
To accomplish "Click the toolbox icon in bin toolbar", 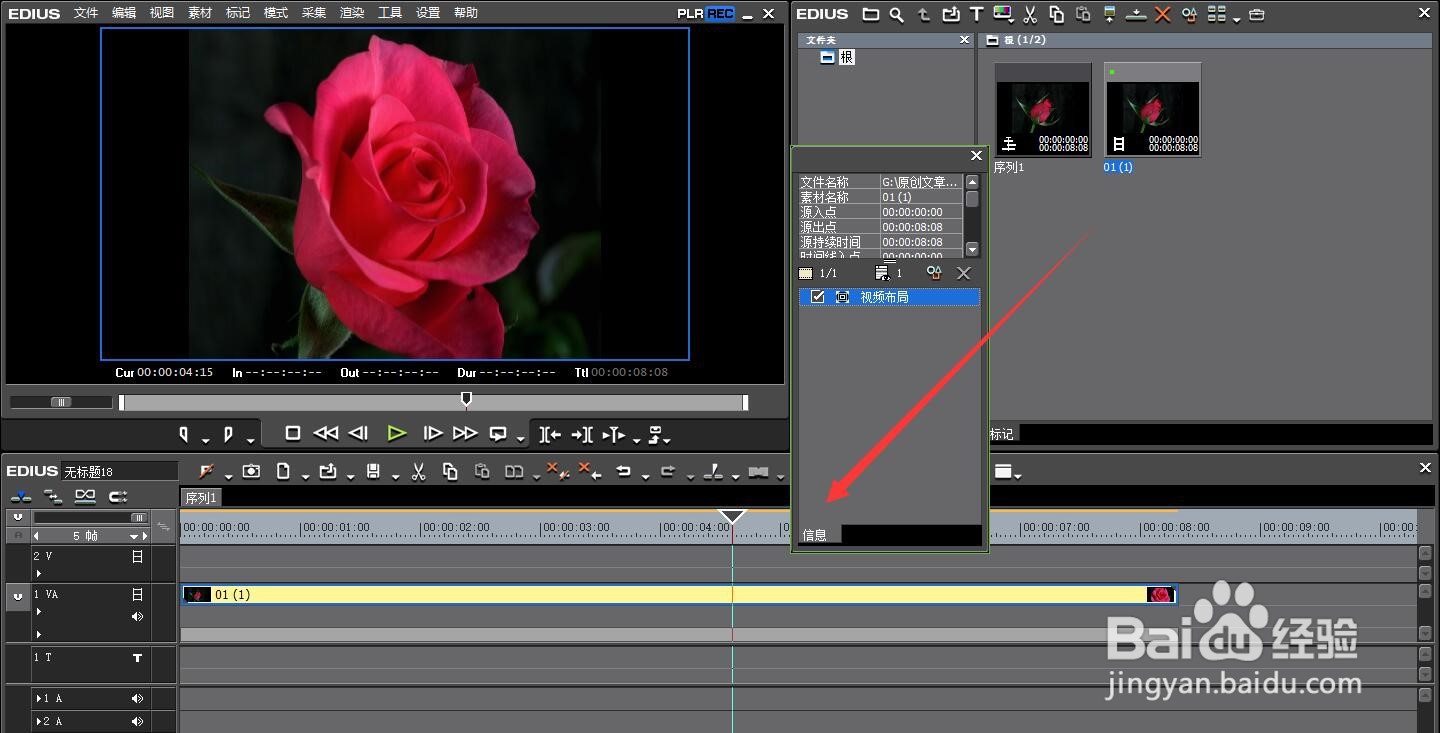I will tap(1257, 14).
